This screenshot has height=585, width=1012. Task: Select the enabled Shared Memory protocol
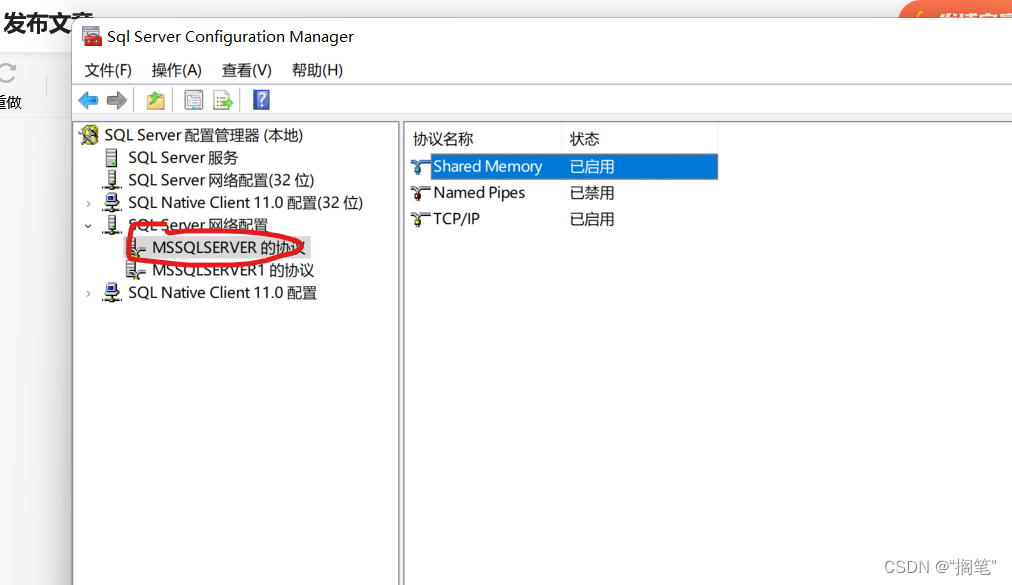[x=487, y=166]
